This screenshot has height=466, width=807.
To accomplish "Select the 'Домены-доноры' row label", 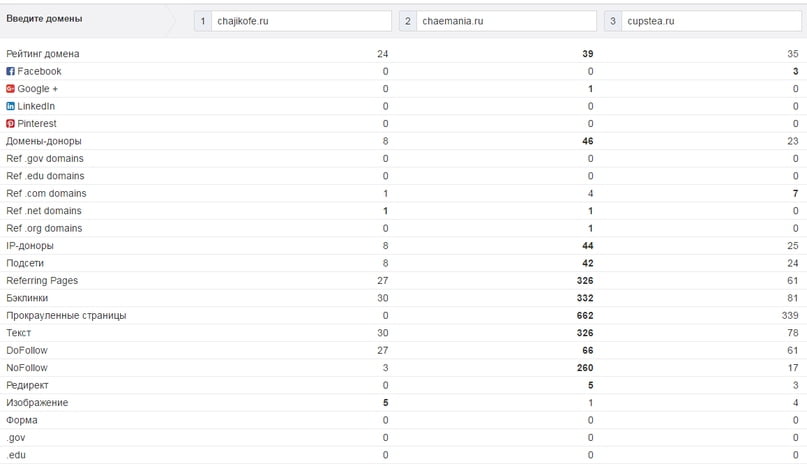I will tap(44, 141).
